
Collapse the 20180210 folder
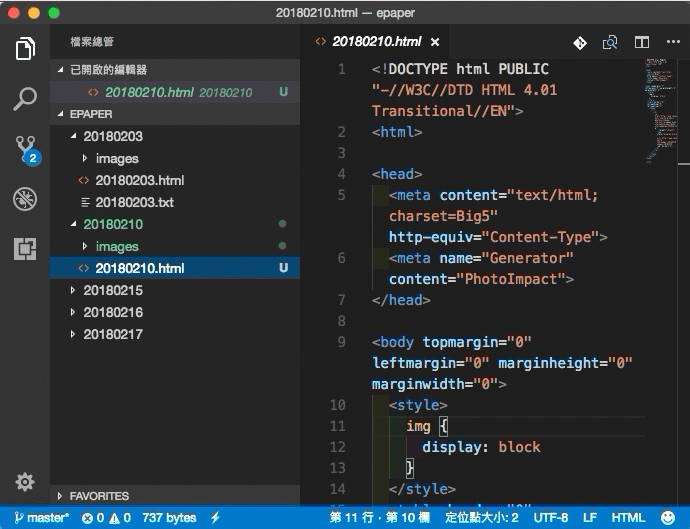click(175, 224)
